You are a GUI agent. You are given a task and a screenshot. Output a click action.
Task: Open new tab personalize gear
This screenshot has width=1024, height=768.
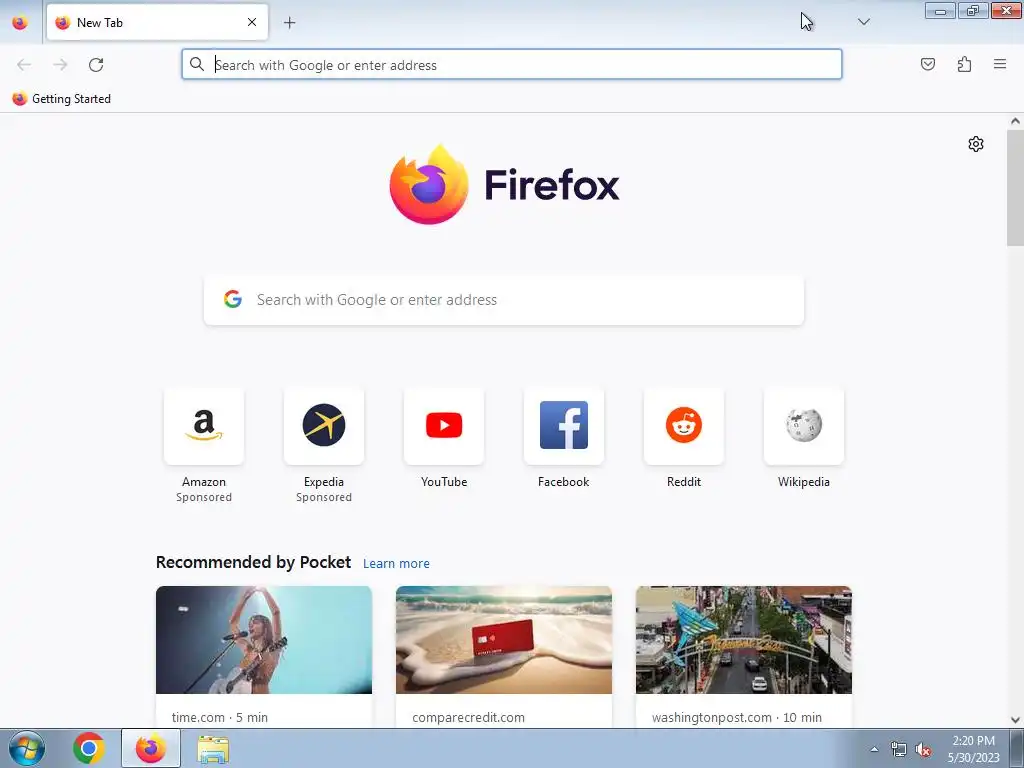point(976,144)
